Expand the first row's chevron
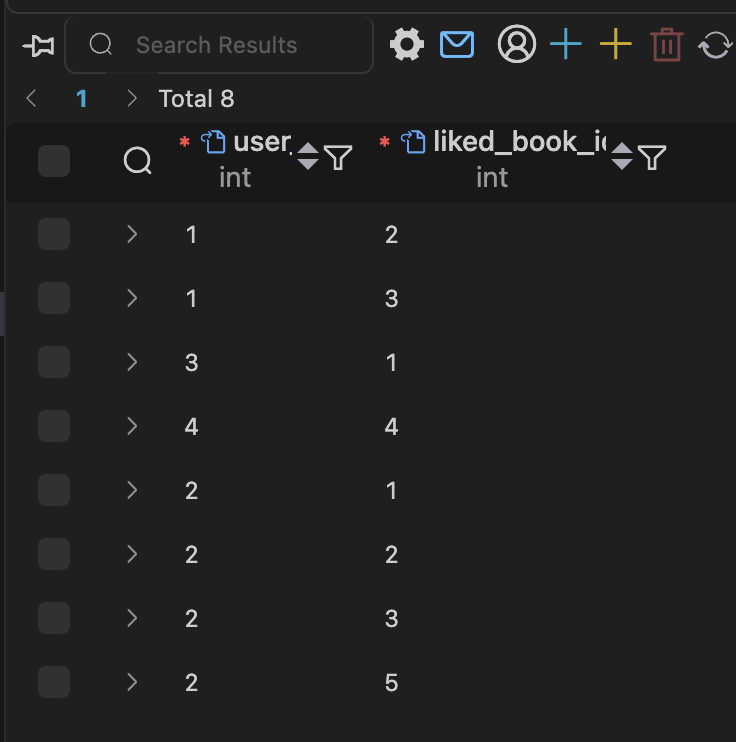 132,234
